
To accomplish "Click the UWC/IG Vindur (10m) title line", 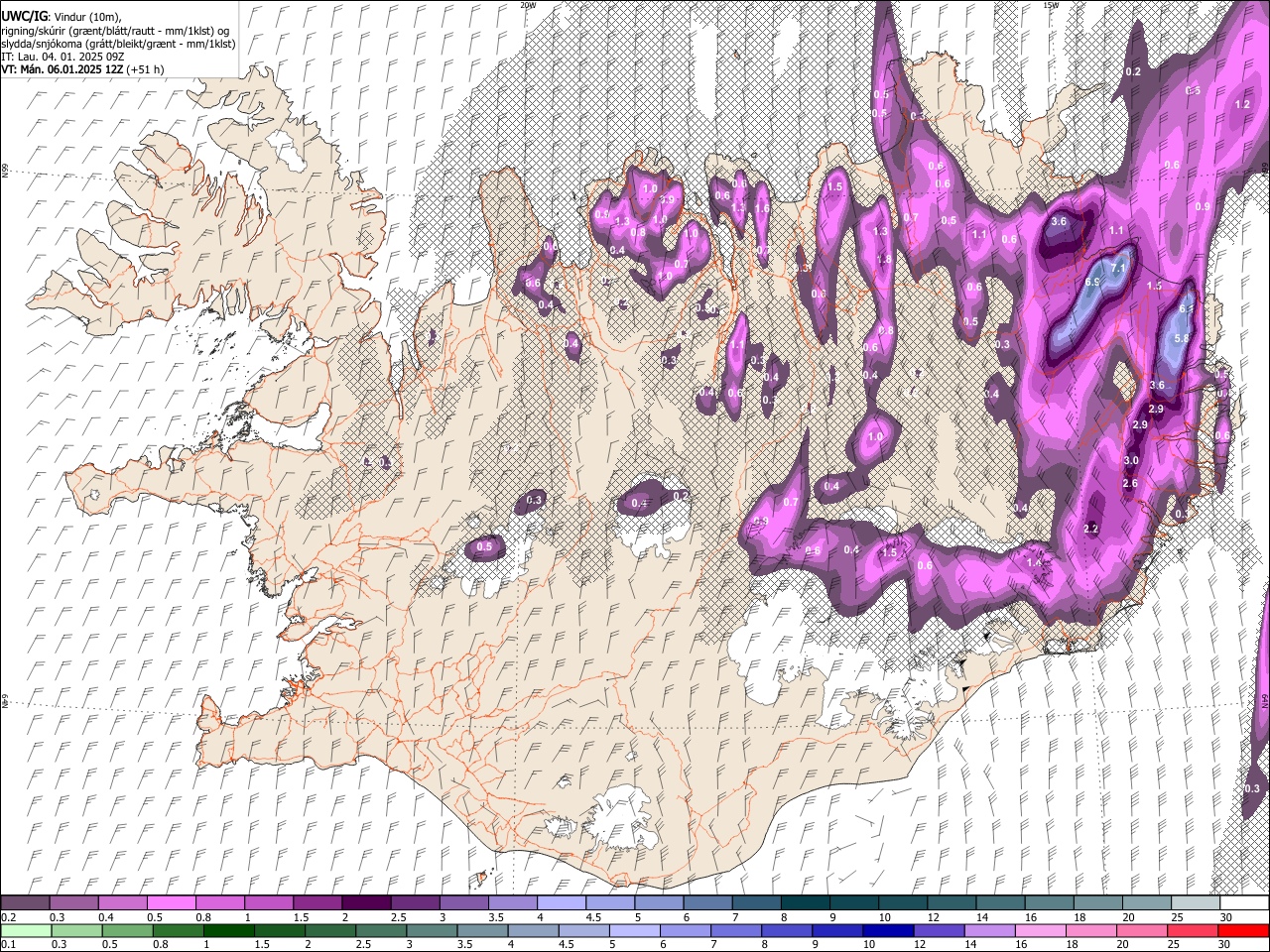I will coord(63,17).
